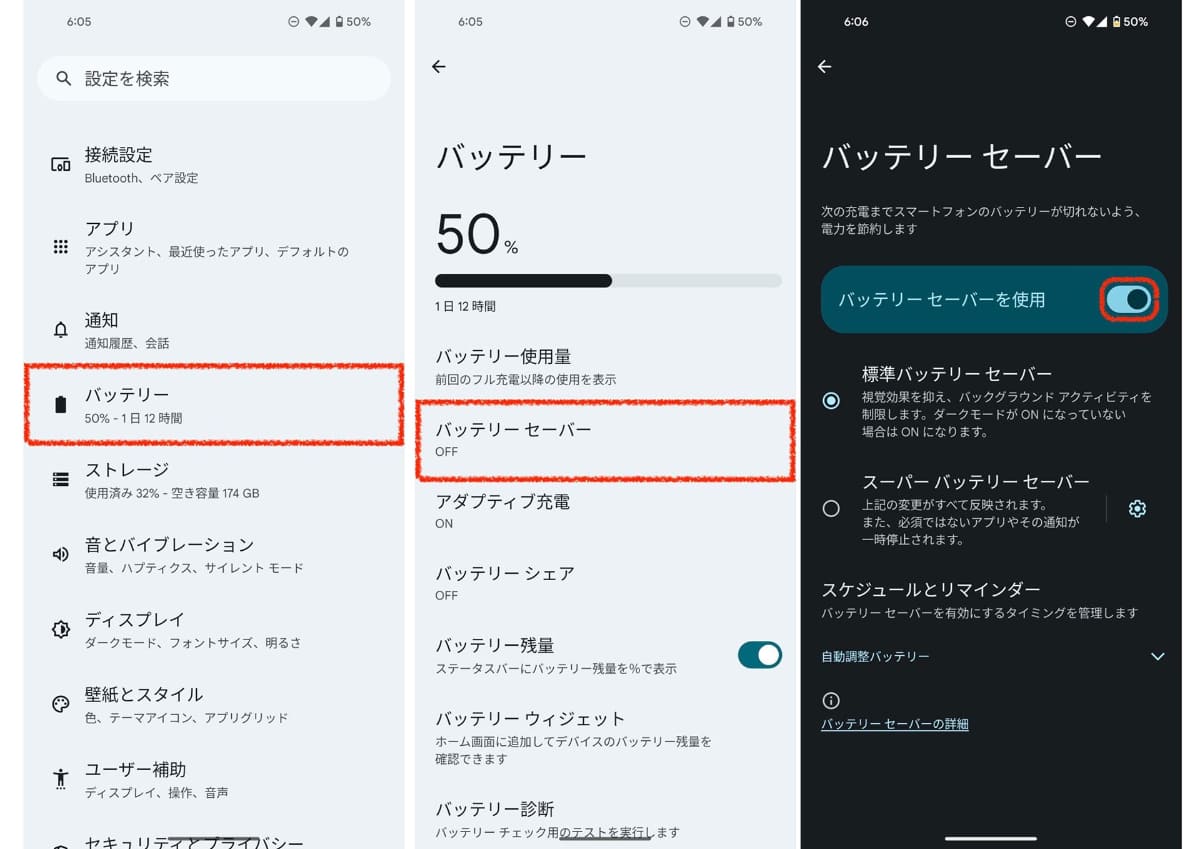Open the ディスプレイ icon
This screenshot has width=1200, height=849.
click(62, 628)
